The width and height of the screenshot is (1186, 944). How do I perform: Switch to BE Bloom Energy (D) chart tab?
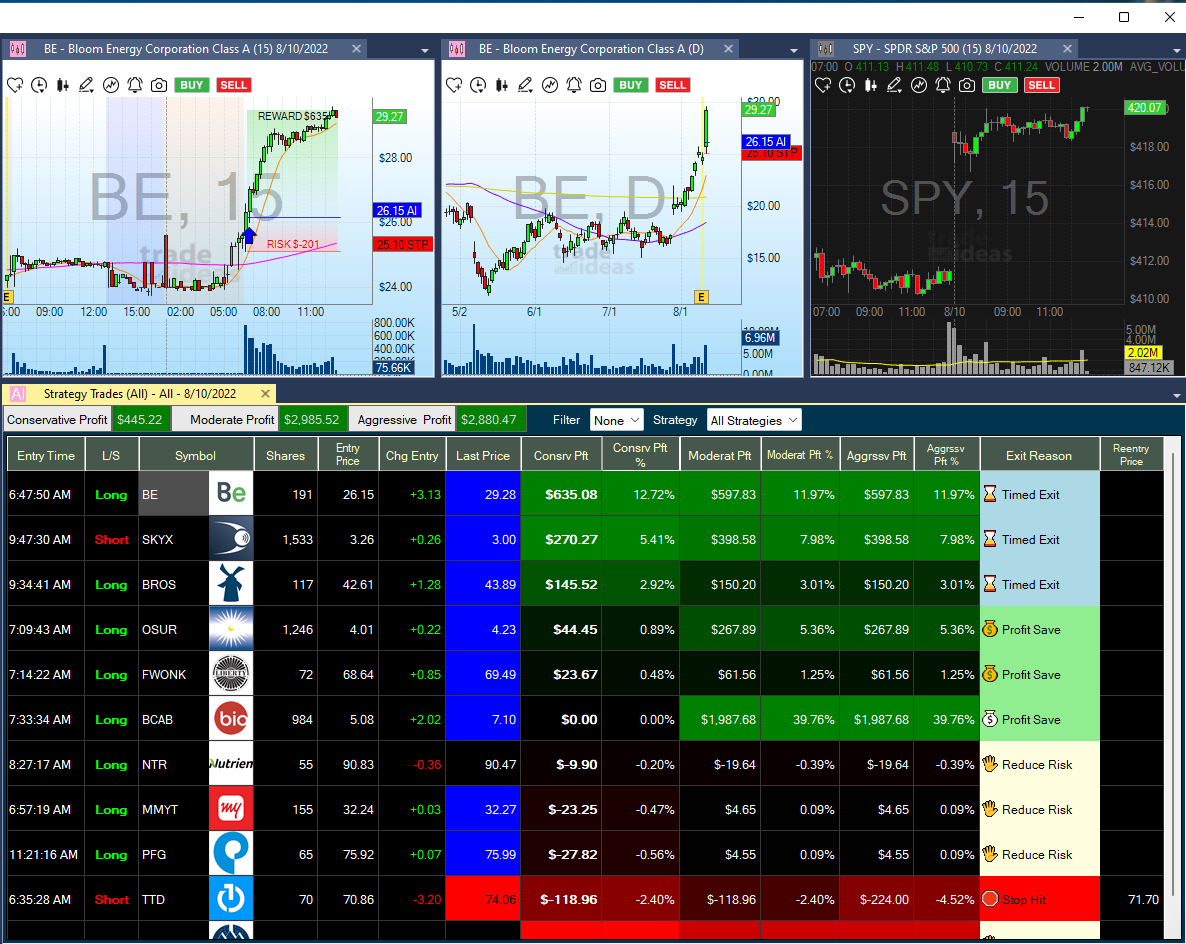591,49
